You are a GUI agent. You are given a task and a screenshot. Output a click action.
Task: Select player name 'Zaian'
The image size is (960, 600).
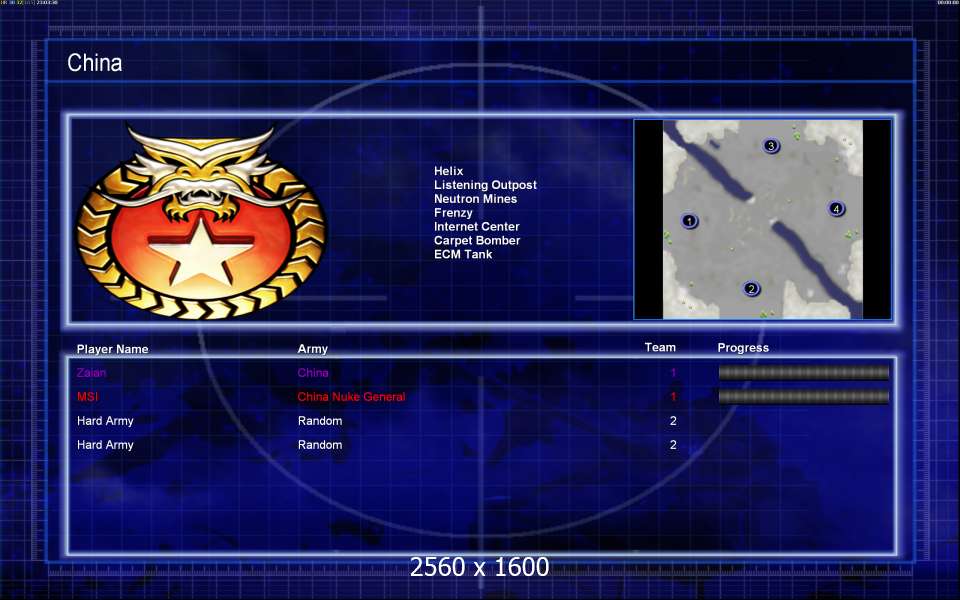[91, 372]
